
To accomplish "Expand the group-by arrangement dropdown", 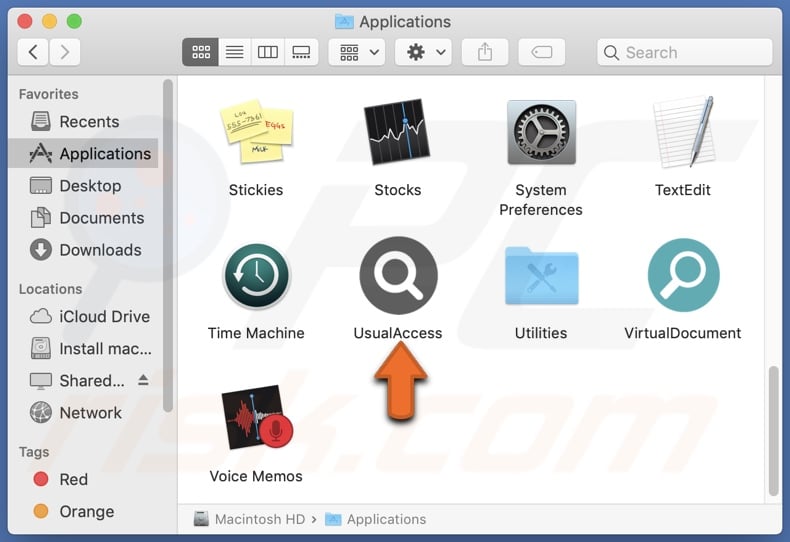I will 359,52.
